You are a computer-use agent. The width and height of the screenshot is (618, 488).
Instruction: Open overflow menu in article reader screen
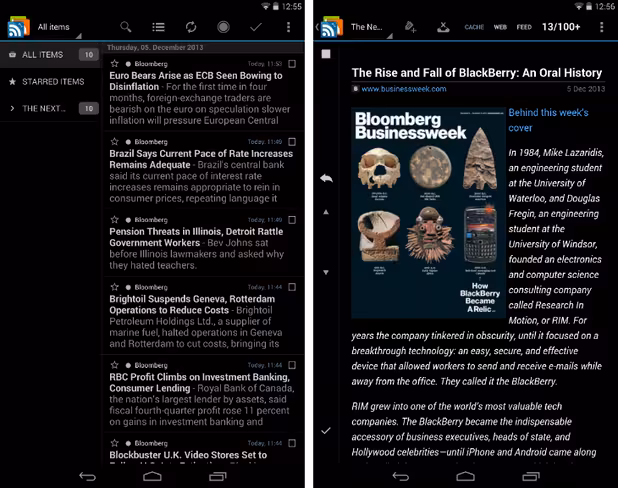click(601, 27)
